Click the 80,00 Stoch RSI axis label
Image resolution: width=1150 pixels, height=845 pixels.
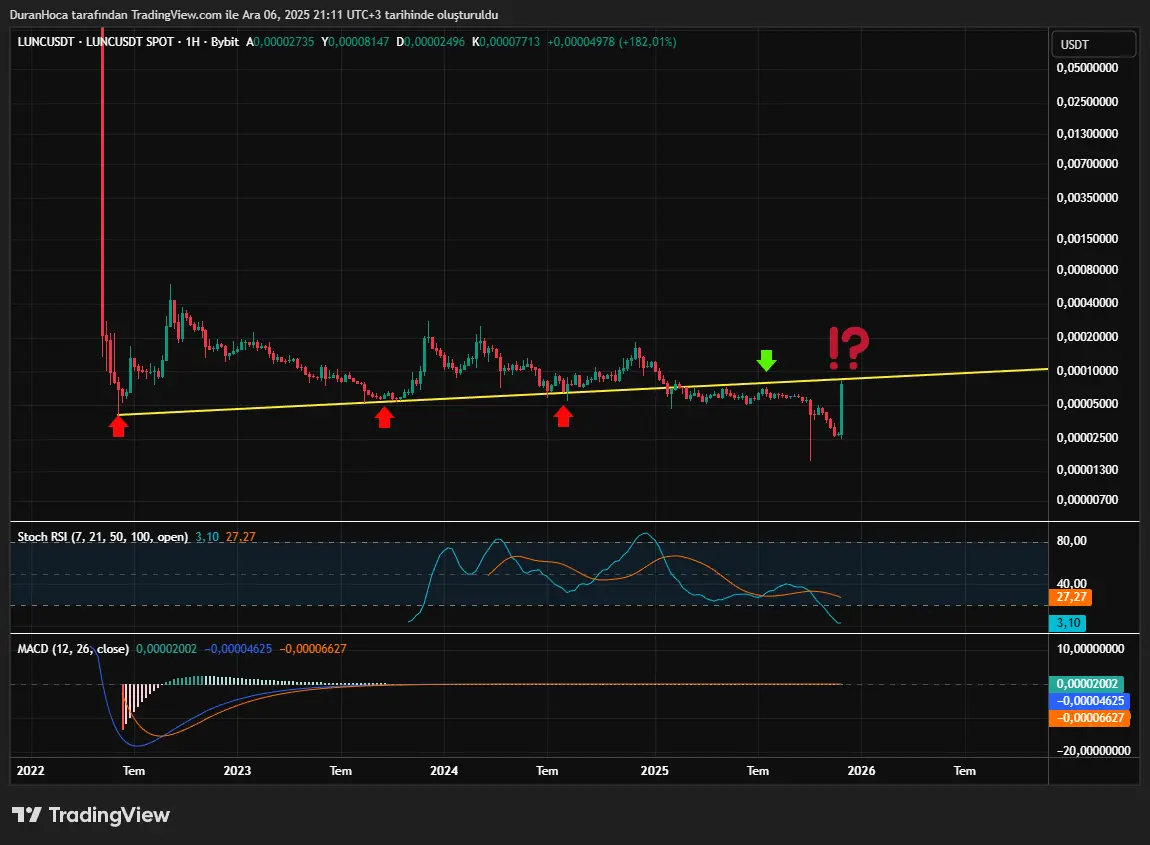click(x=1071, y=541)
